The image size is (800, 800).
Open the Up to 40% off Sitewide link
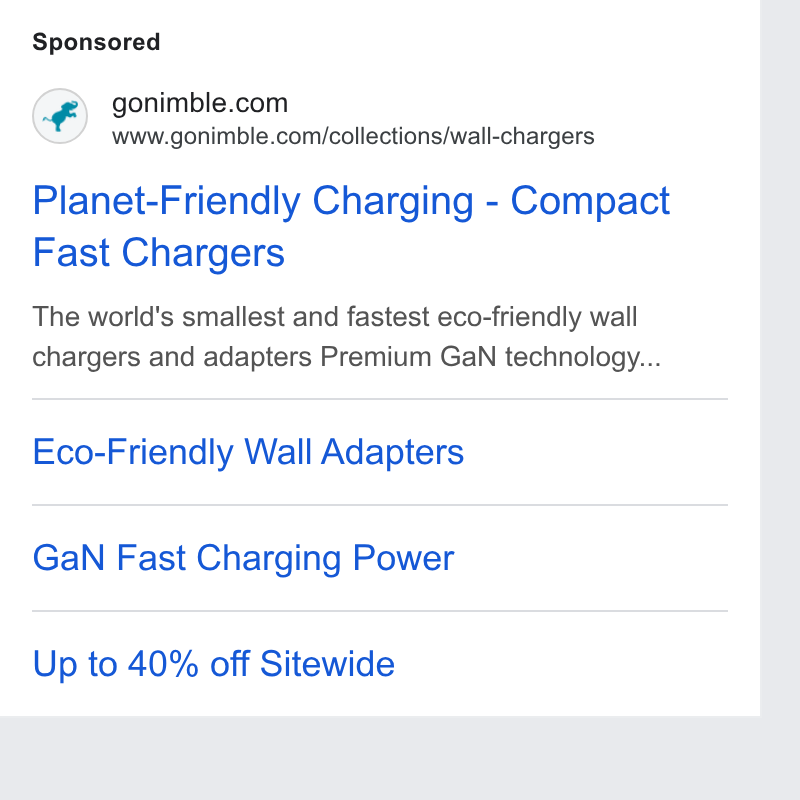coord(213,664)
